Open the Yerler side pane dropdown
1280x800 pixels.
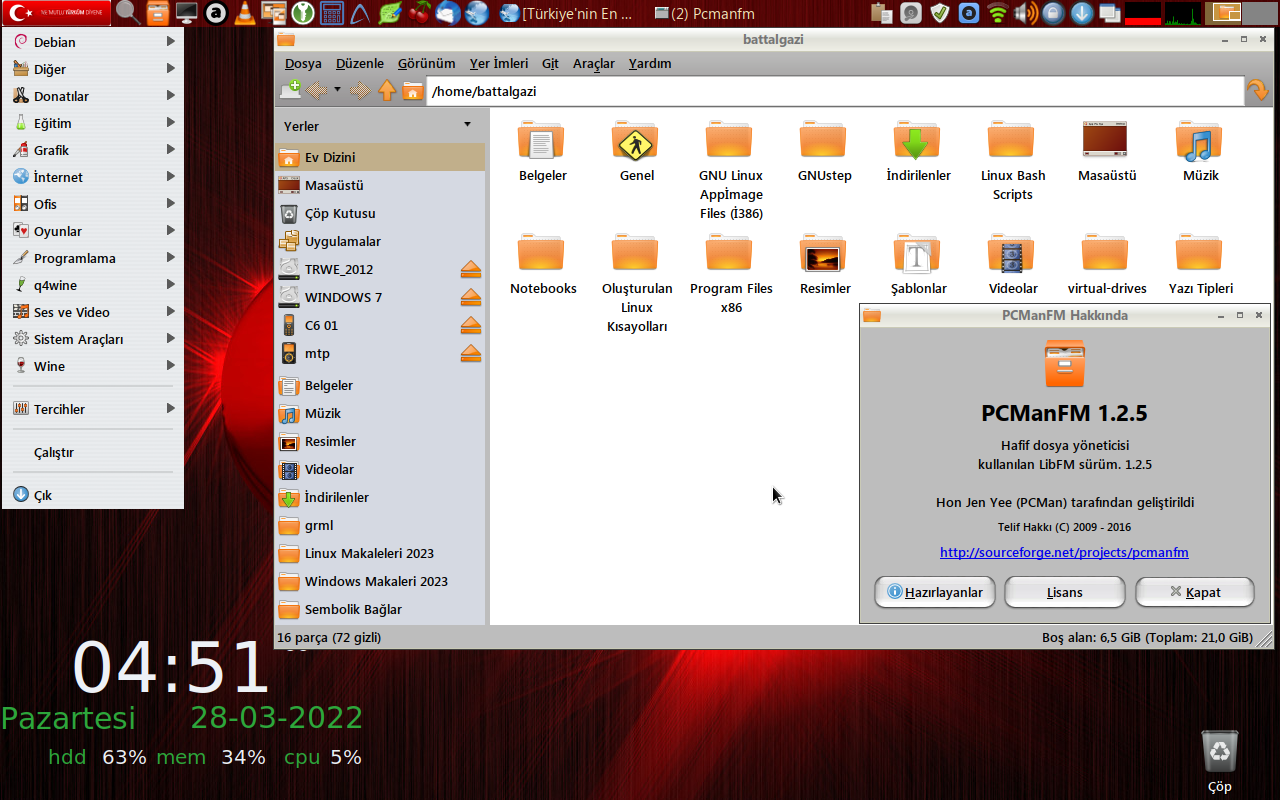[x=467, y=125]
